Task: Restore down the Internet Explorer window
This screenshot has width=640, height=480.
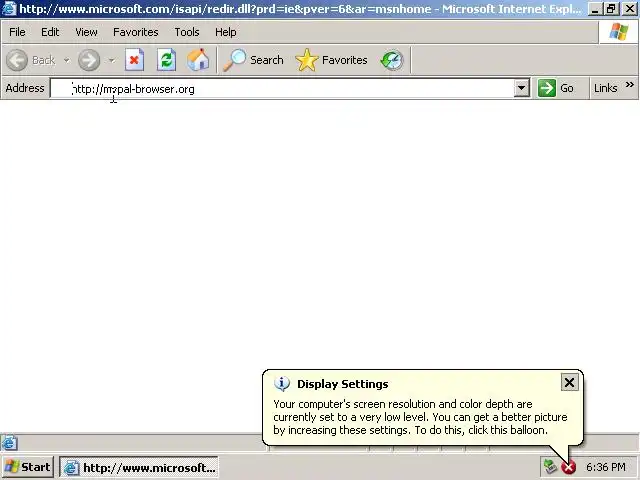Action: pos(611,9)
